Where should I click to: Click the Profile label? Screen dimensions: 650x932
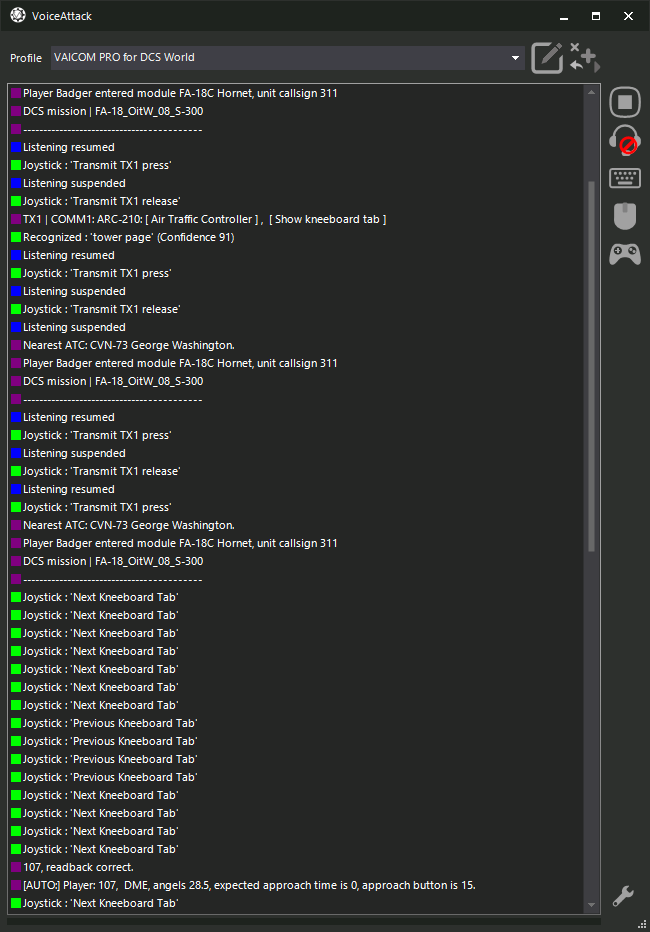[x=26, y=58]
